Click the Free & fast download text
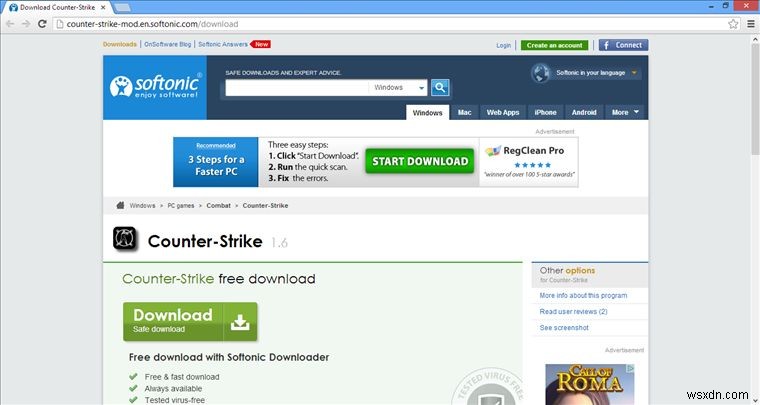Image resolution: width=760 pixels, height=405 pixels. (182, 377)
